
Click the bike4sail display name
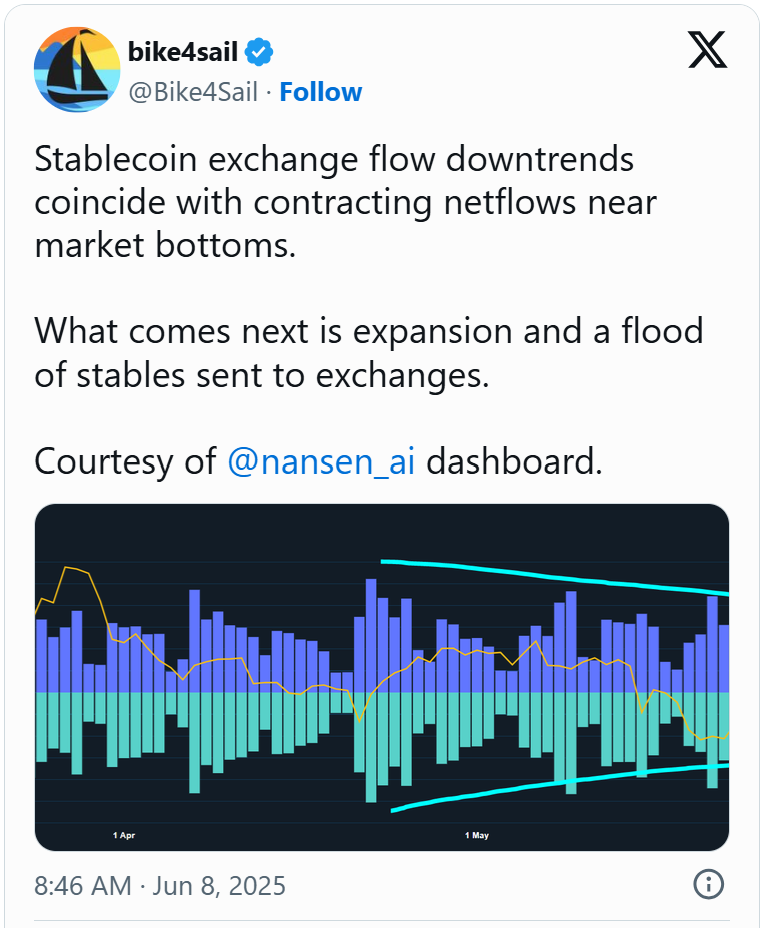click(183, 52)
